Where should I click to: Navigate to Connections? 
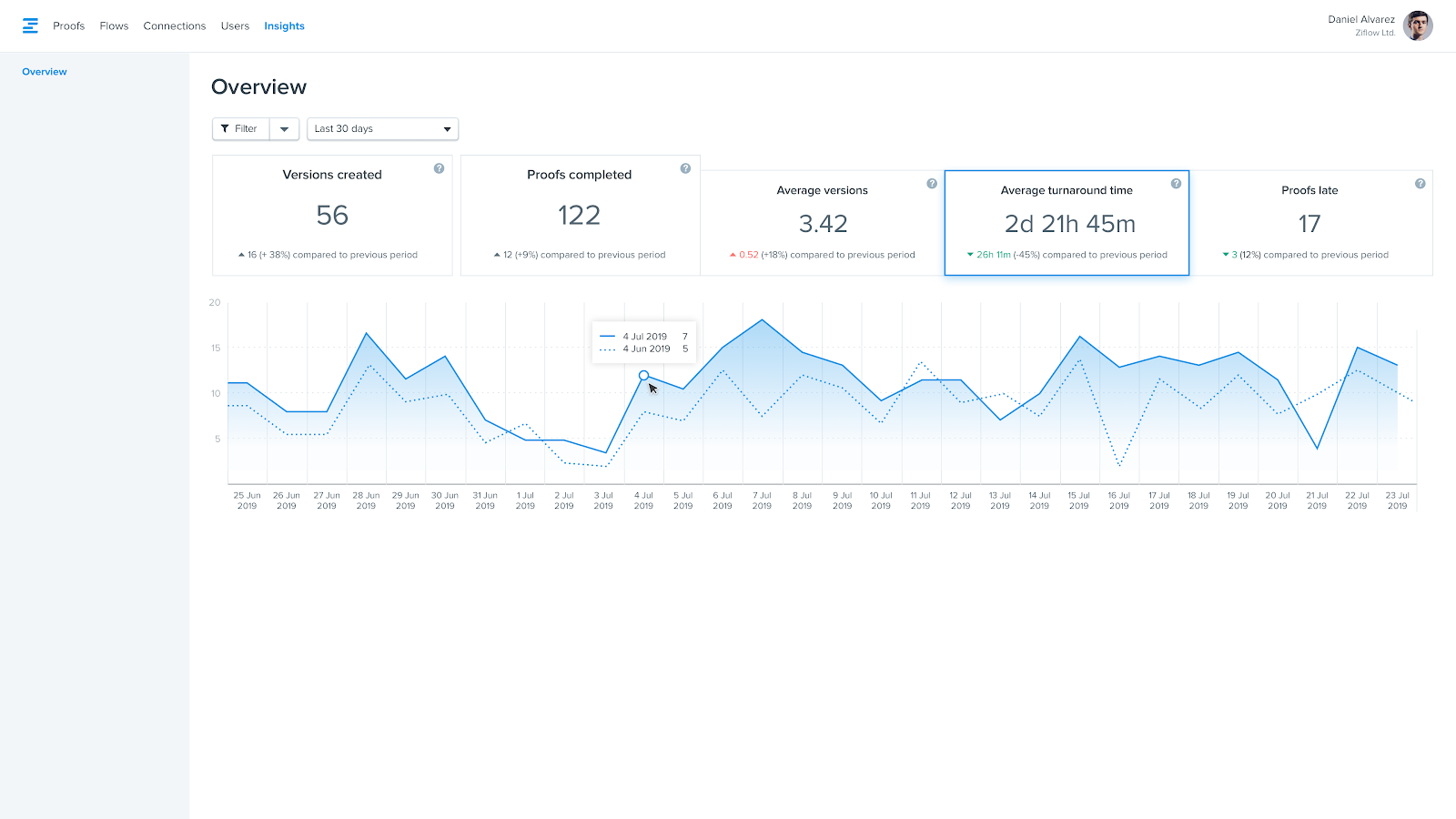click(x=174, y=26)
